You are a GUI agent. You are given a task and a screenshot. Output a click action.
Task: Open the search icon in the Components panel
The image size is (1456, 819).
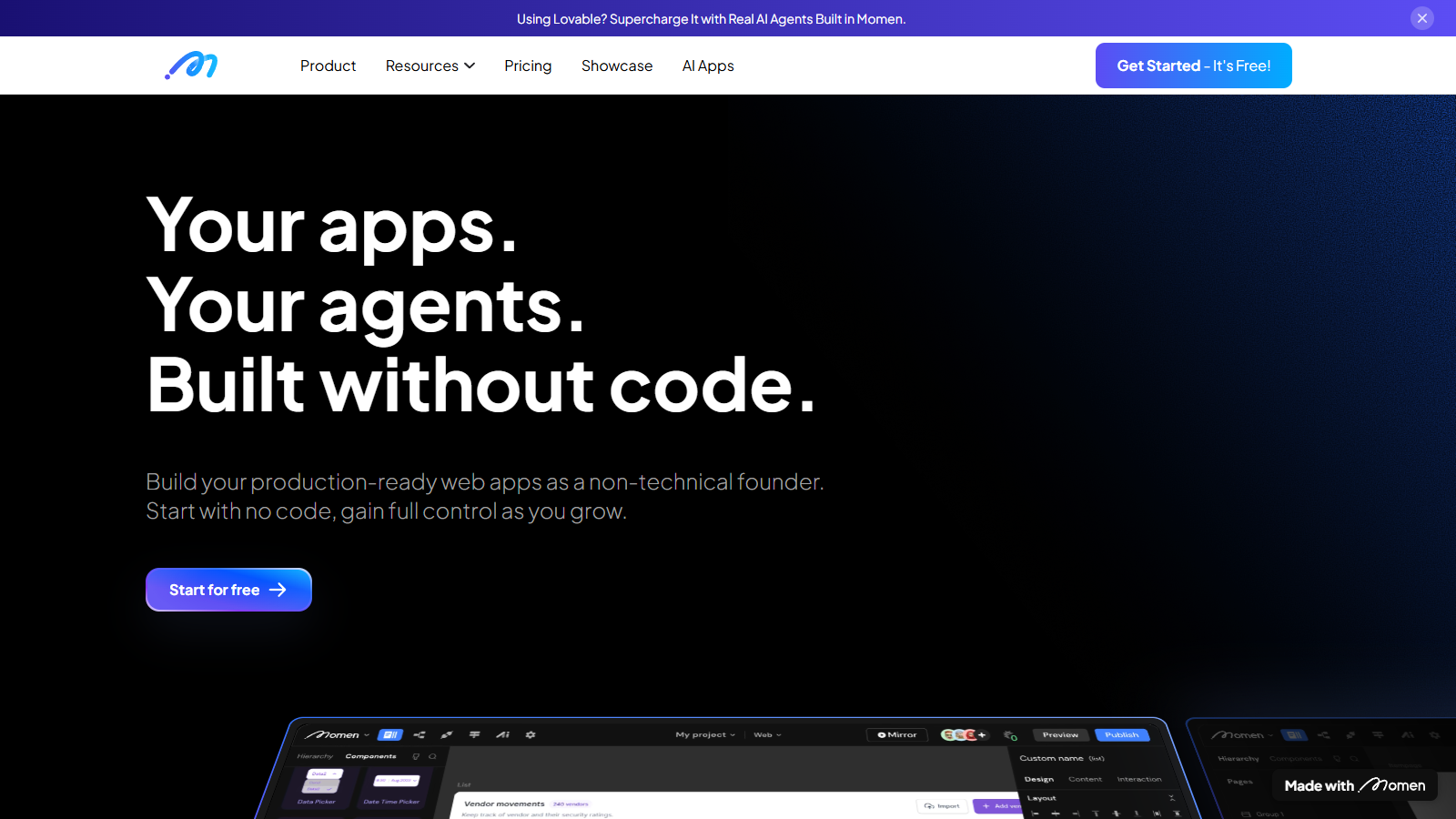click(x=432, y=756)
